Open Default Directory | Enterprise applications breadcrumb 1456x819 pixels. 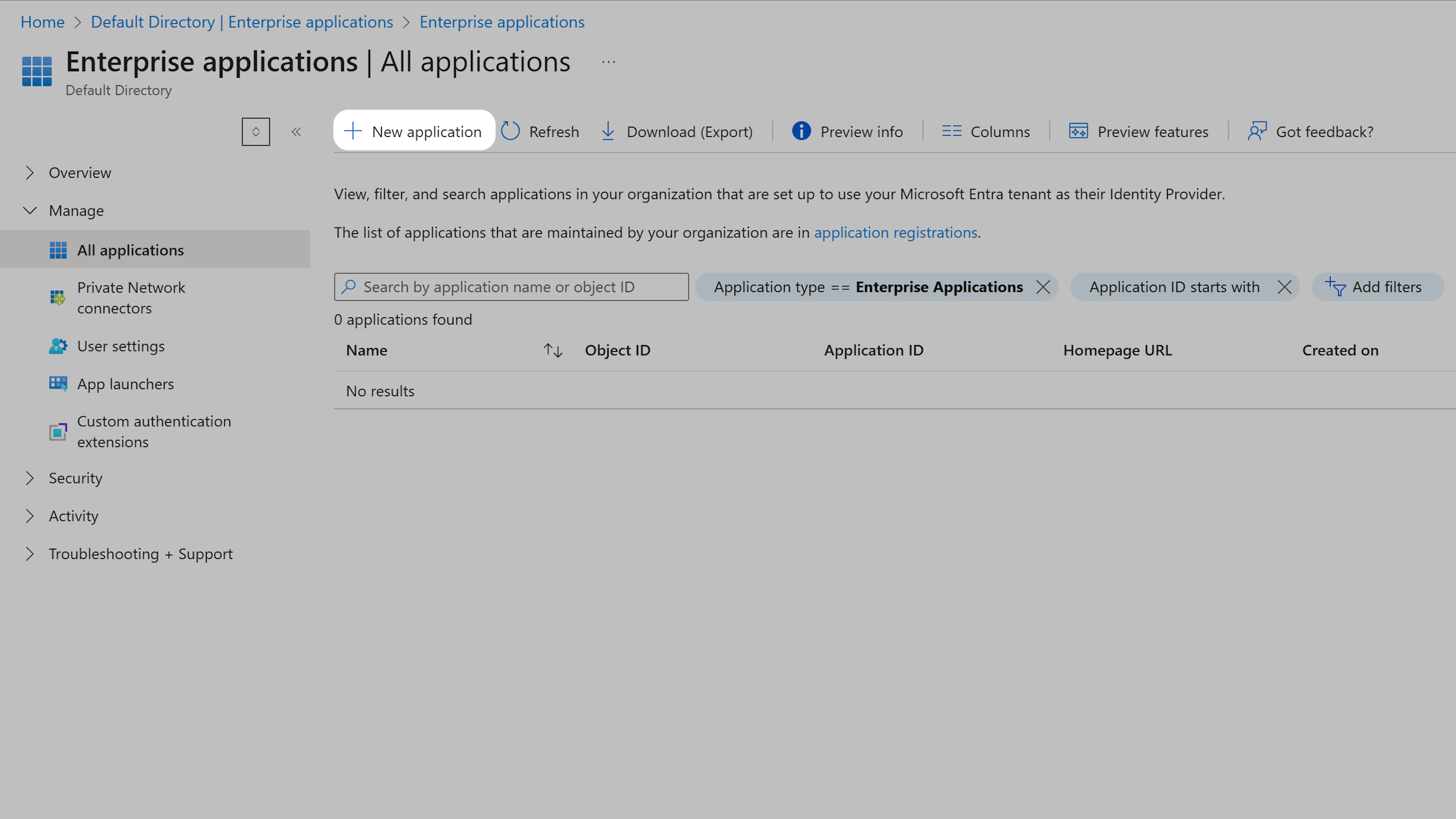pos(242,22)
